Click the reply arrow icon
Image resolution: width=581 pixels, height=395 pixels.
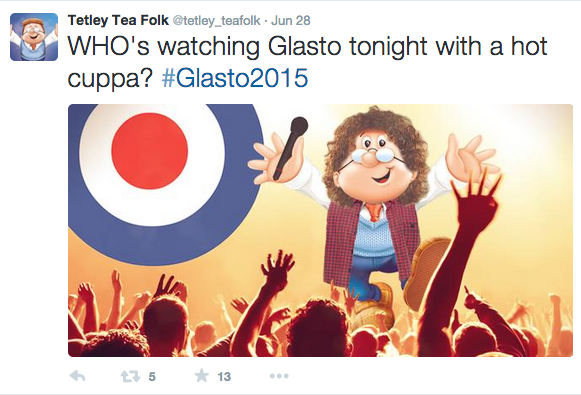tap(77, 376)
